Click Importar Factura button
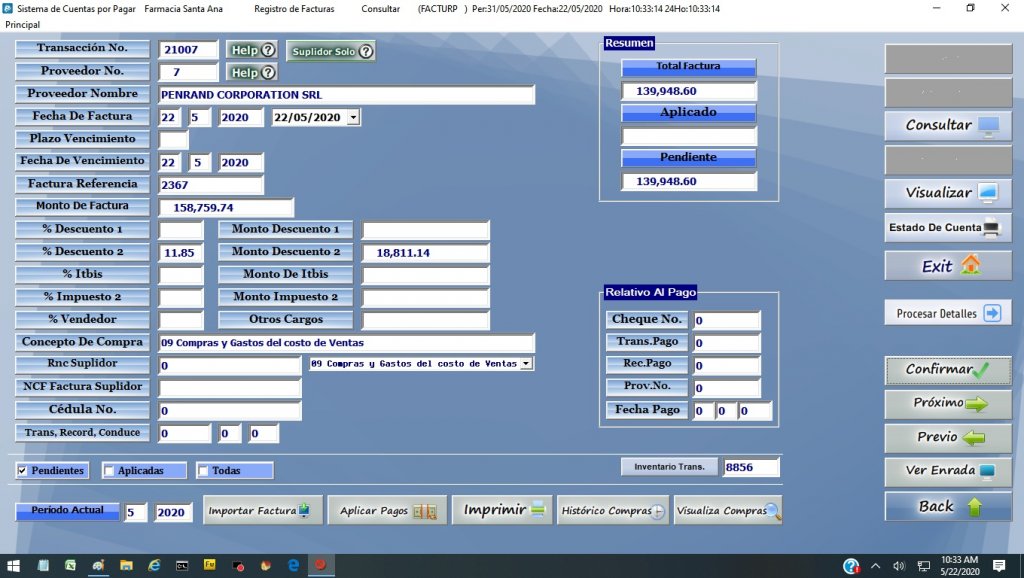The image size is (1024, 578). pyautogui.click(x=262, y=511)
